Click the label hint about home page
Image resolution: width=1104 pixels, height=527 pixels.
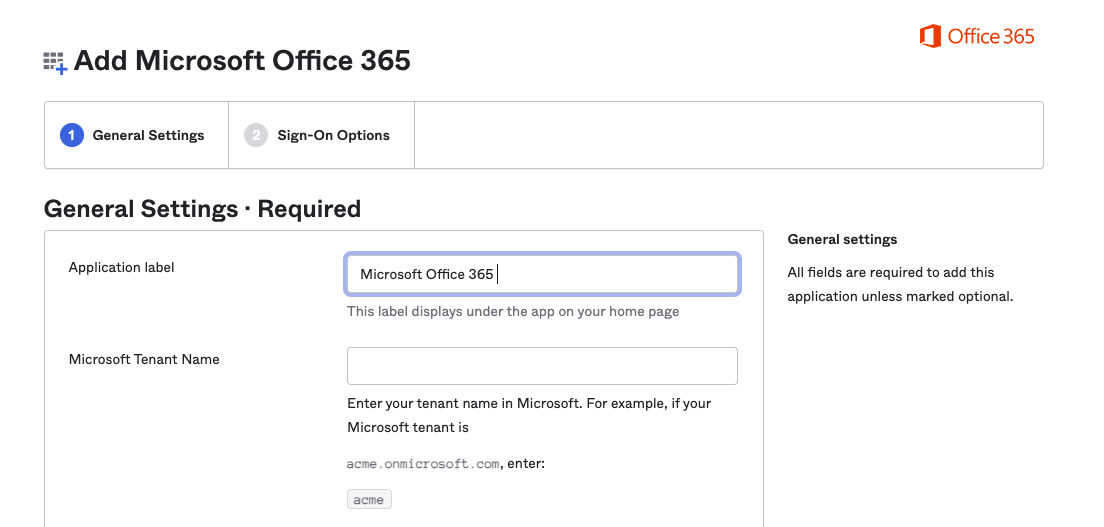coord(513,311)
